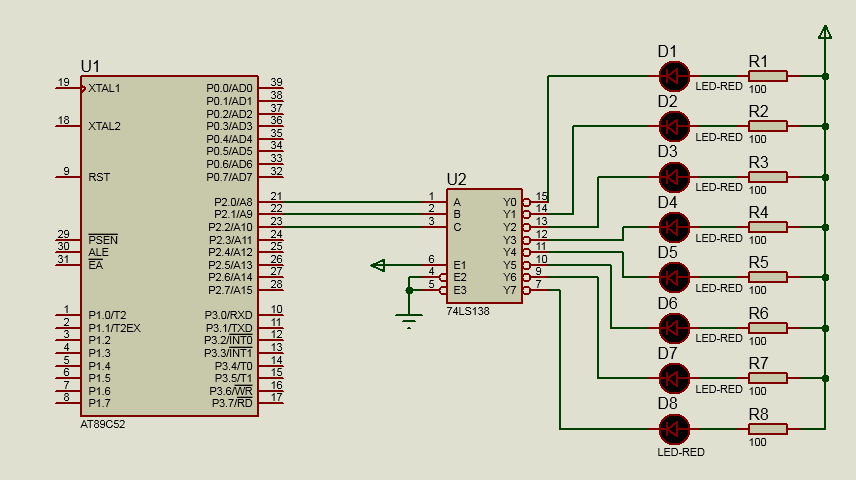Click the ground symbol below the 74LS138

(409, 321)
